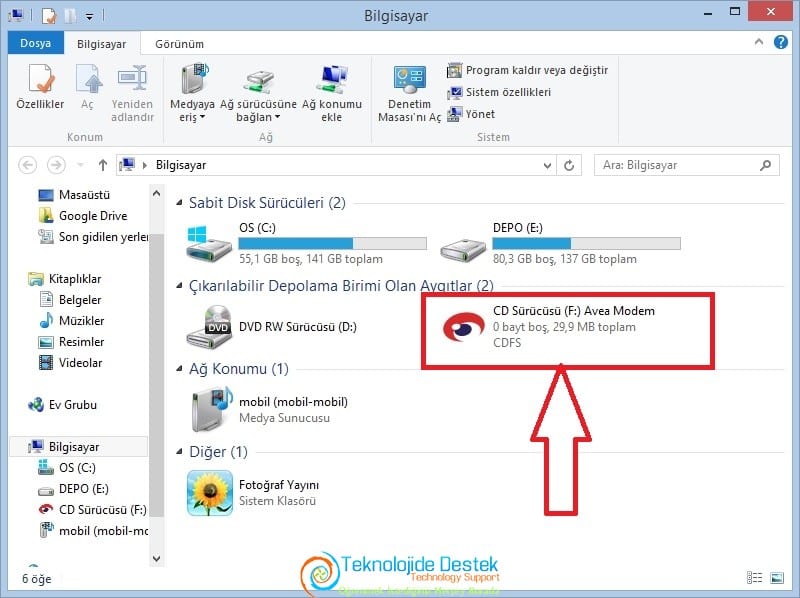The height and width of the screenshot is (598, 800).
Task: Click the quick access new folder icon
Action: (70, 16)
